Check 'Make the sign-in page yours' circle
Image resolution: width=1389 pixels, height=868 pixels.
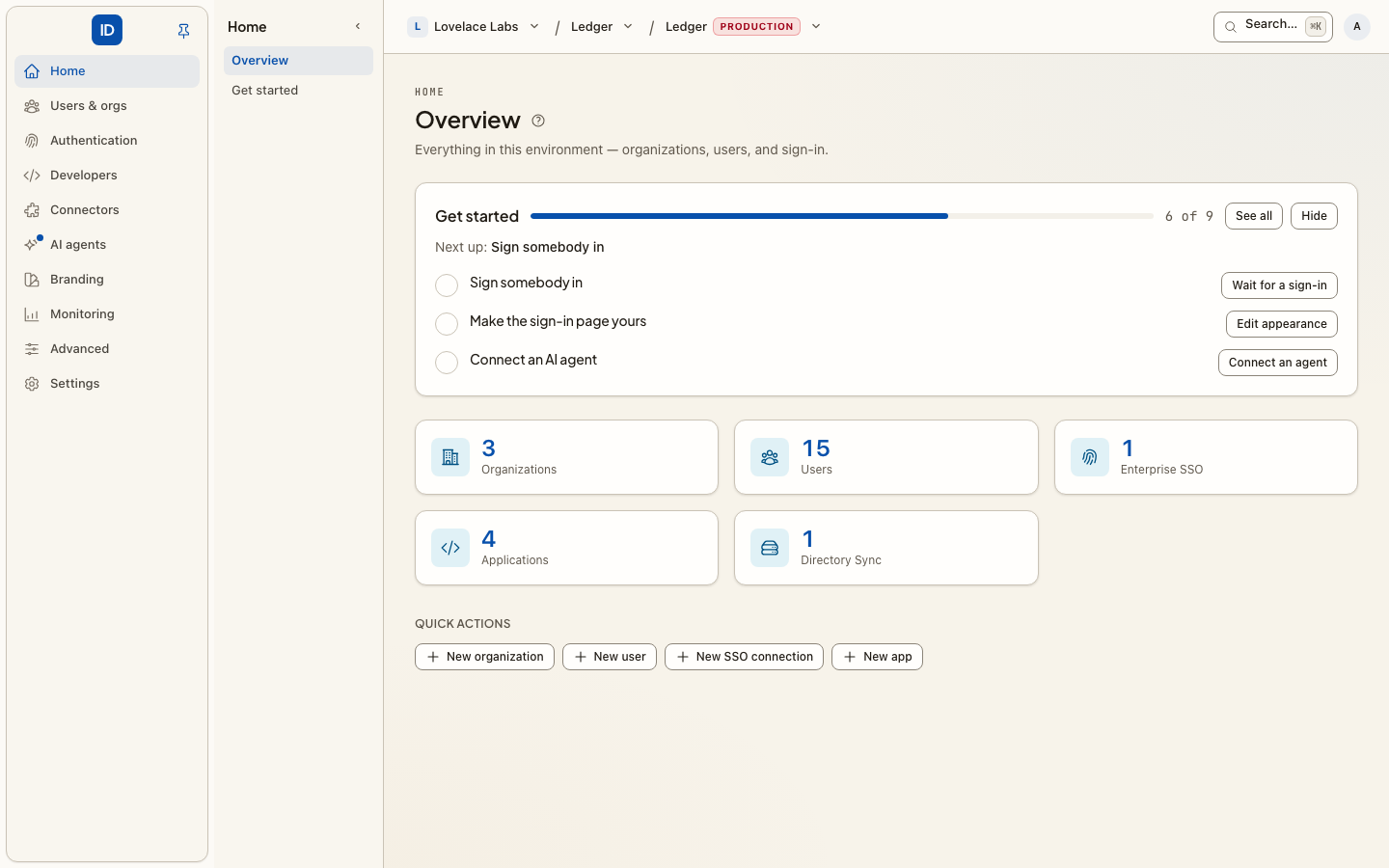(x=447, y=324)
